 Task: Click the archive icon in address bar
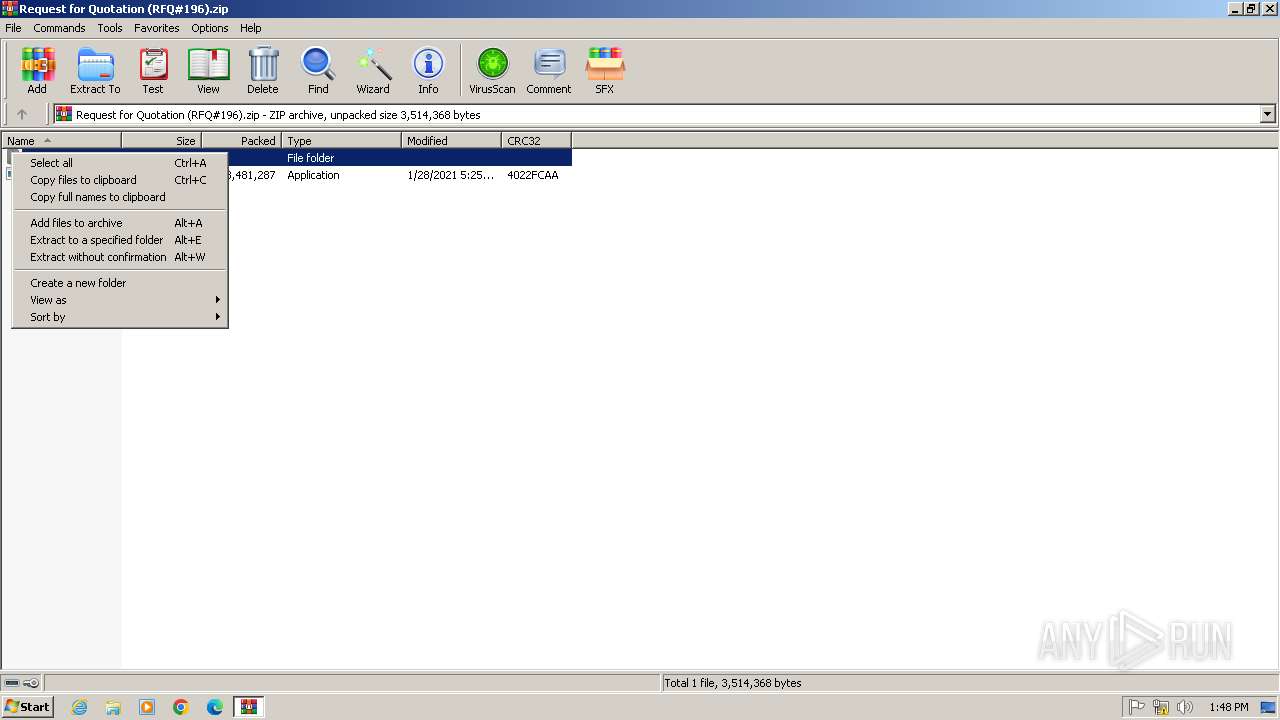click(64, 114)
